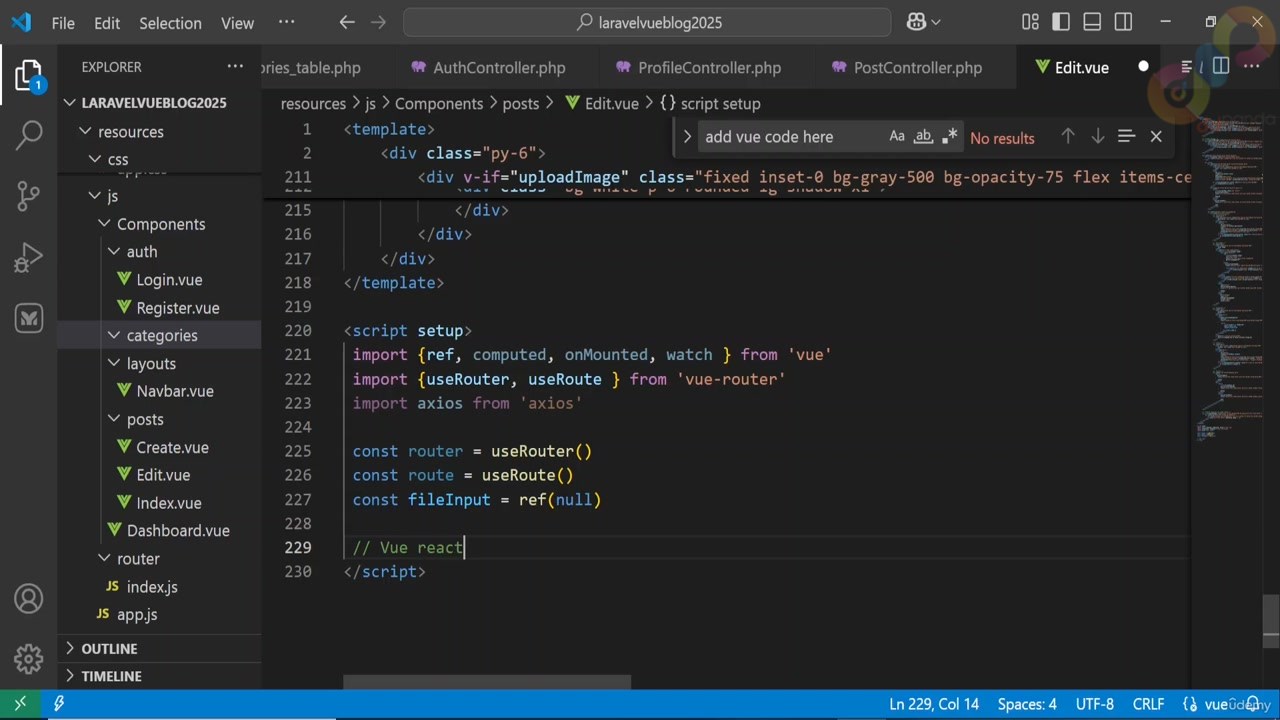Expand the categories folder
This screenshot has width=1280, height=720.
pyautogui.click(x=114, y=335)
